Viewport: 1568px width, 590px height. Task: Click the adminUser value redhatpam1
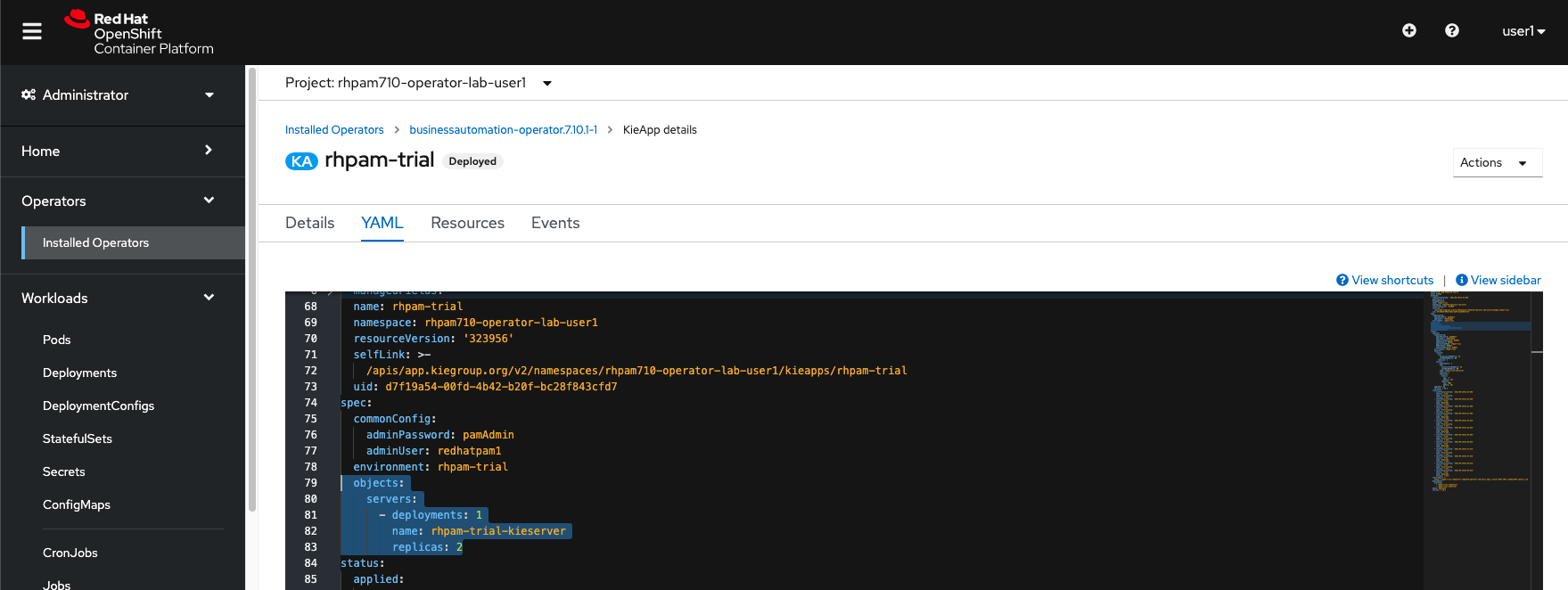(470, 451)
